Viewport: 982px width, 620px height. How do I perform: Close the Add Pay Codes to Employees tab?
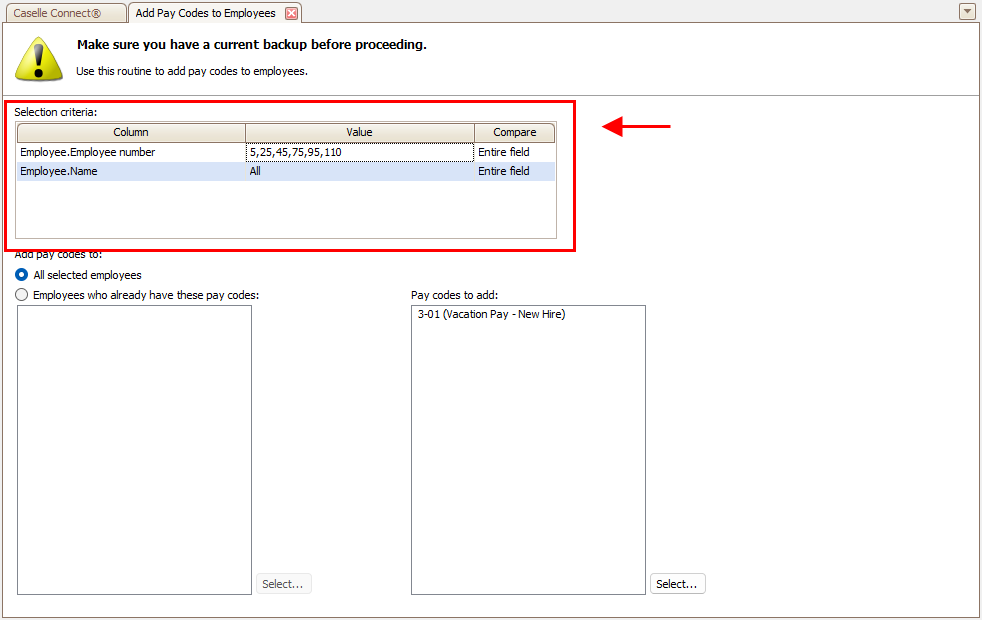point(291,13)
